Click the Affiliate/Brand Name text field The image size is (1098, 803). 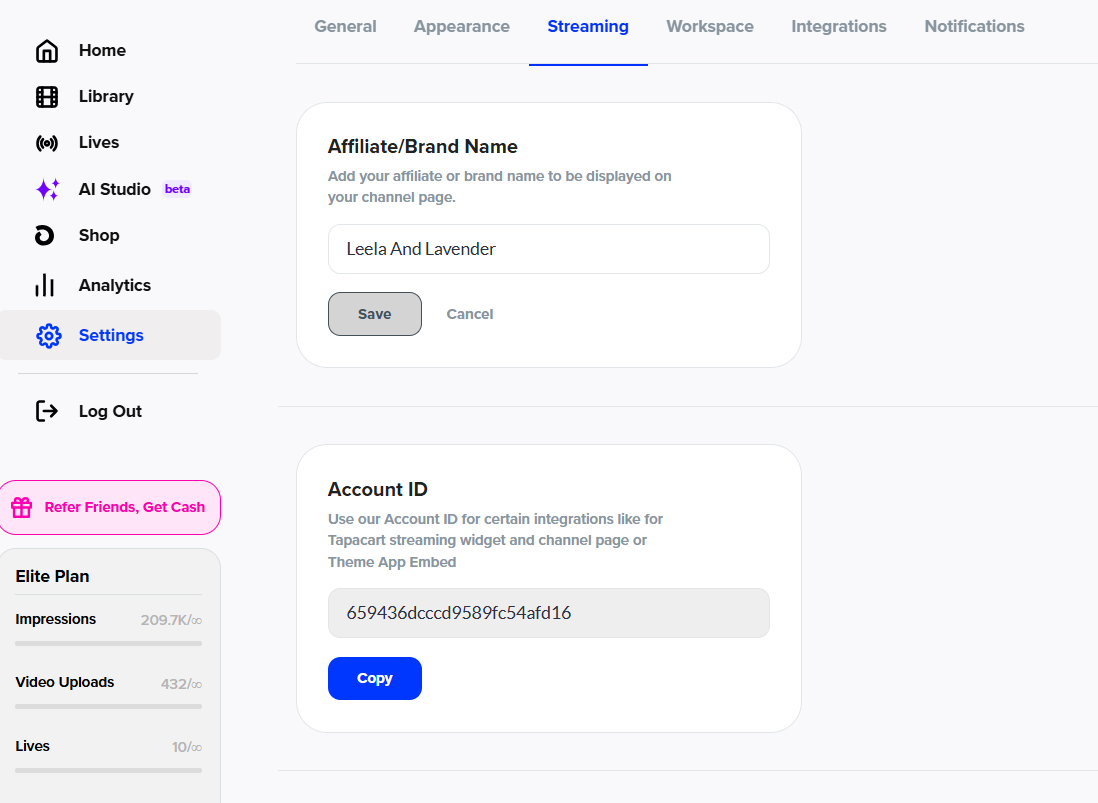[548, 249]
